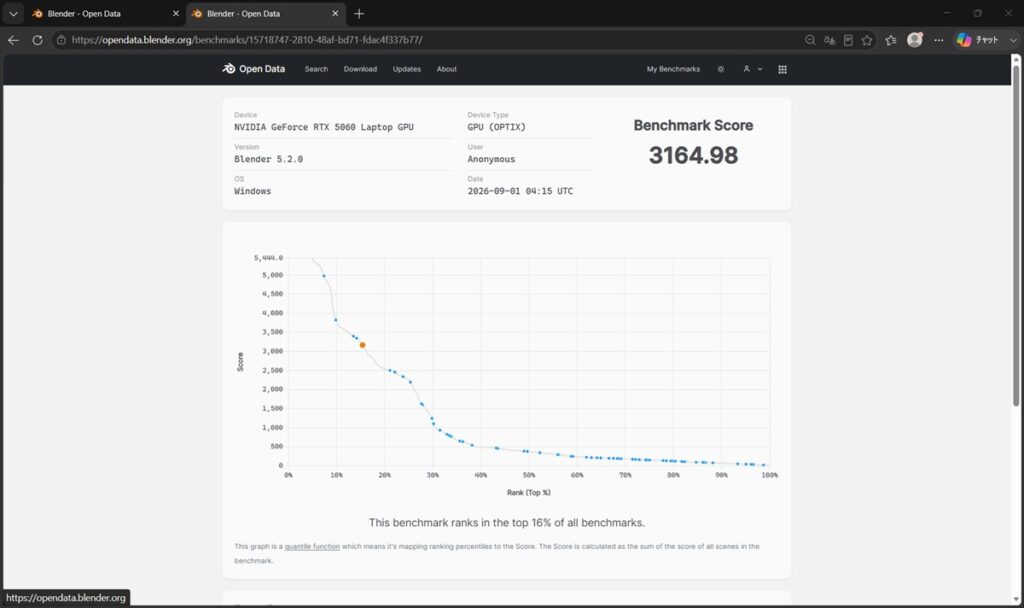Open the Copilot チャット button

click(x=978, y=40)
